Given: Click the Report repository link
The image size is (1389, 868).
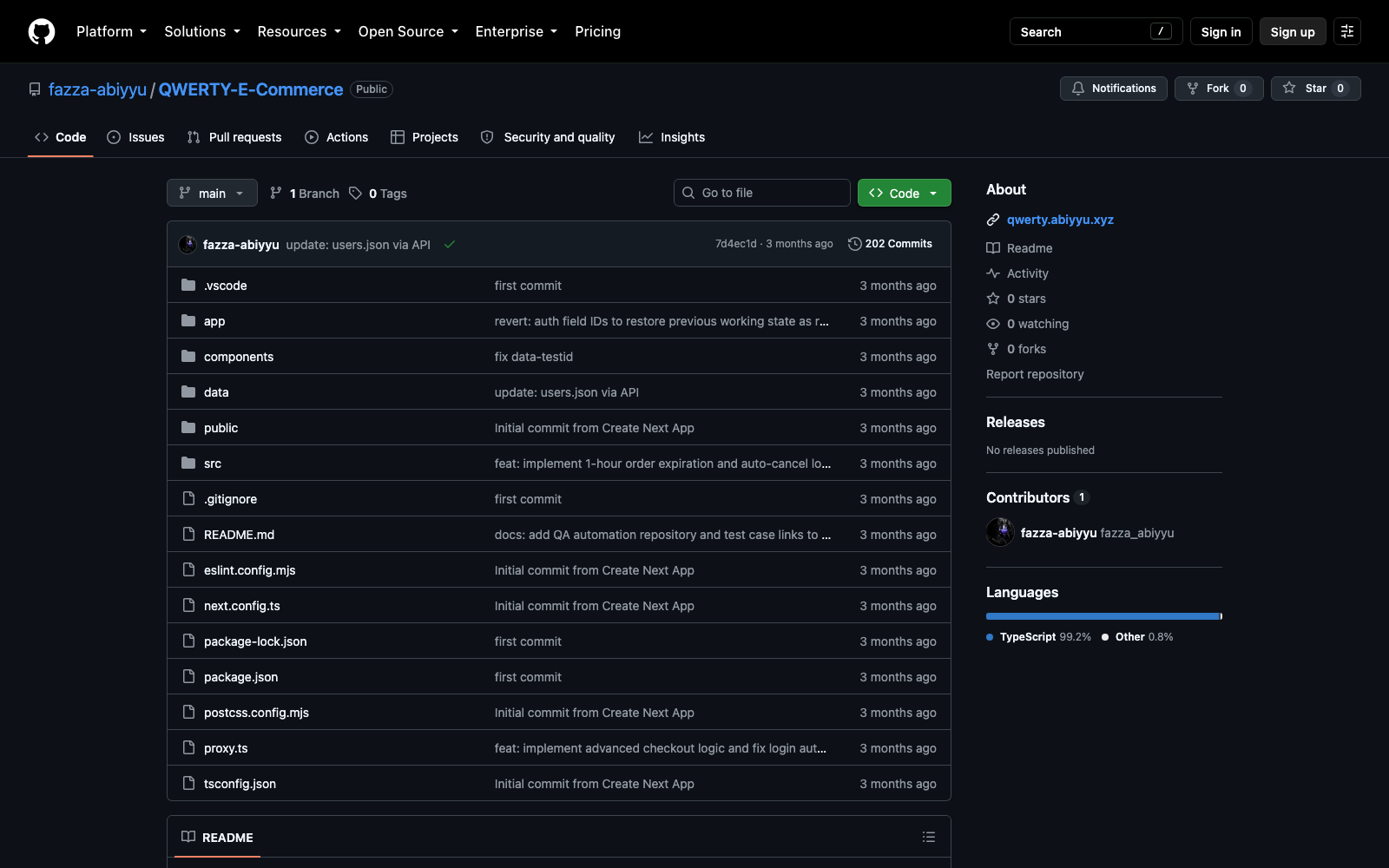Looking at the screenshot, I should tap(1035, 374).
